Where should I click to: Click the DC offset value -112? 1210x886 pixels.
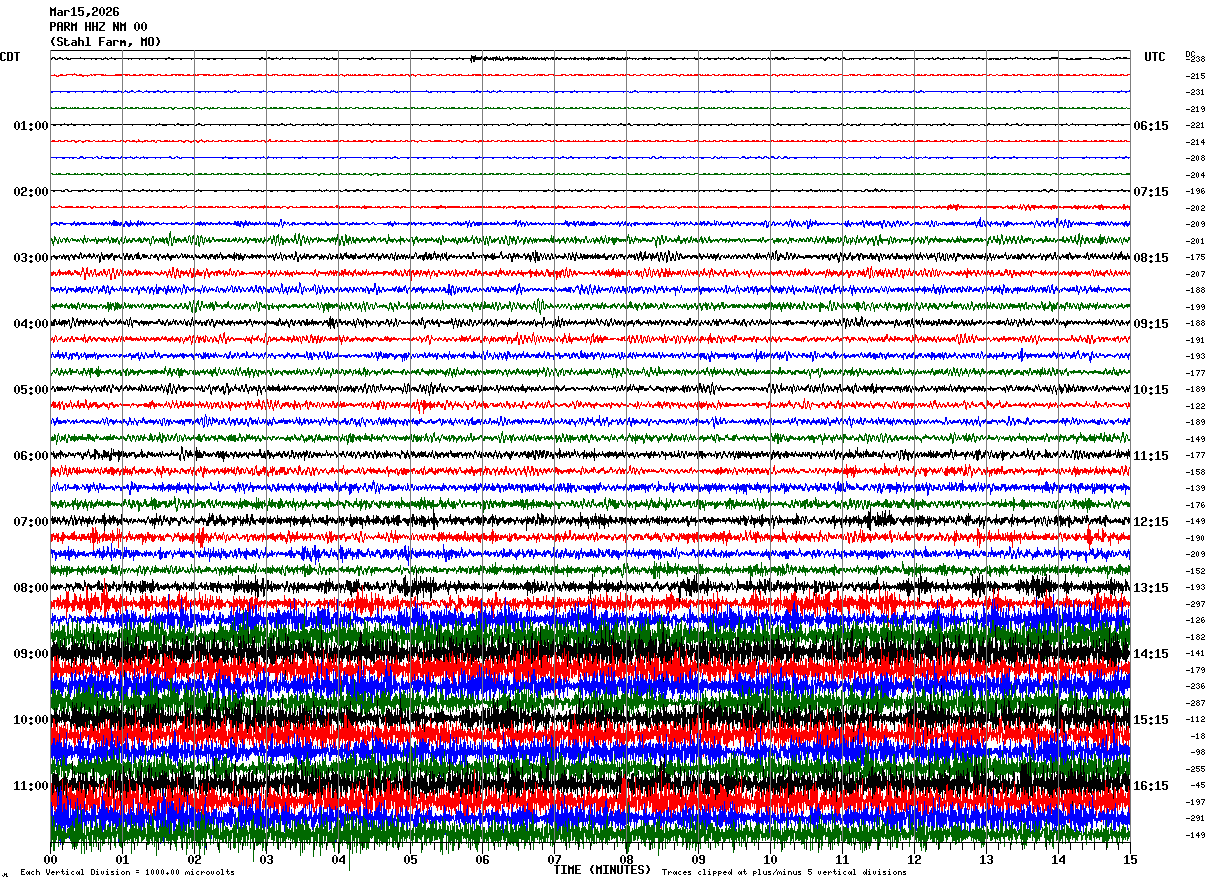click(1195, 719)
